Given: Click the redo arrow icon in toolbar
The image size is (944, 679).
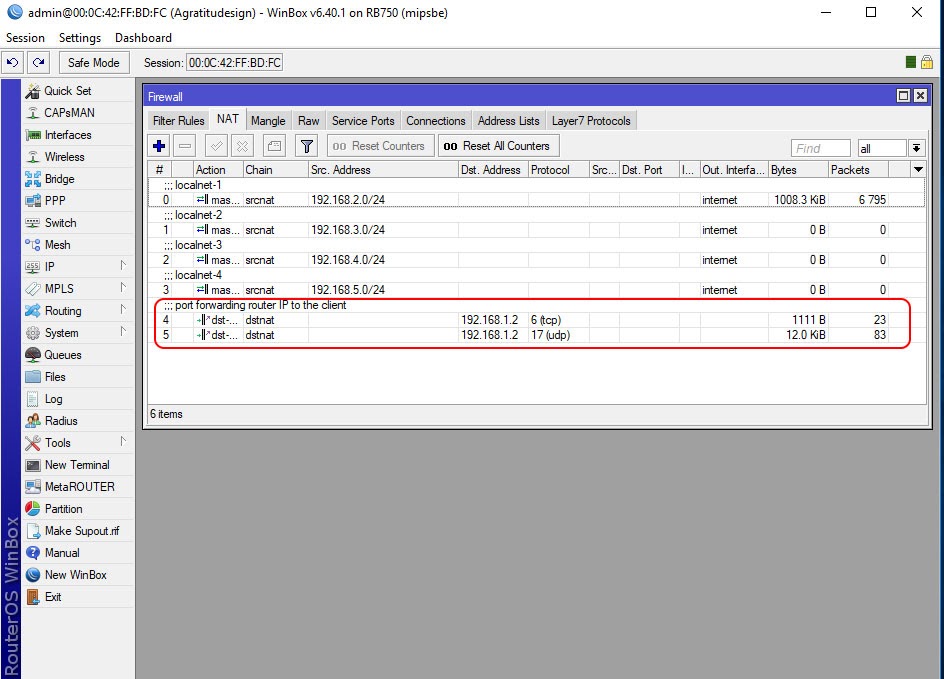Looking at the screenshot, I should point(39,63).
